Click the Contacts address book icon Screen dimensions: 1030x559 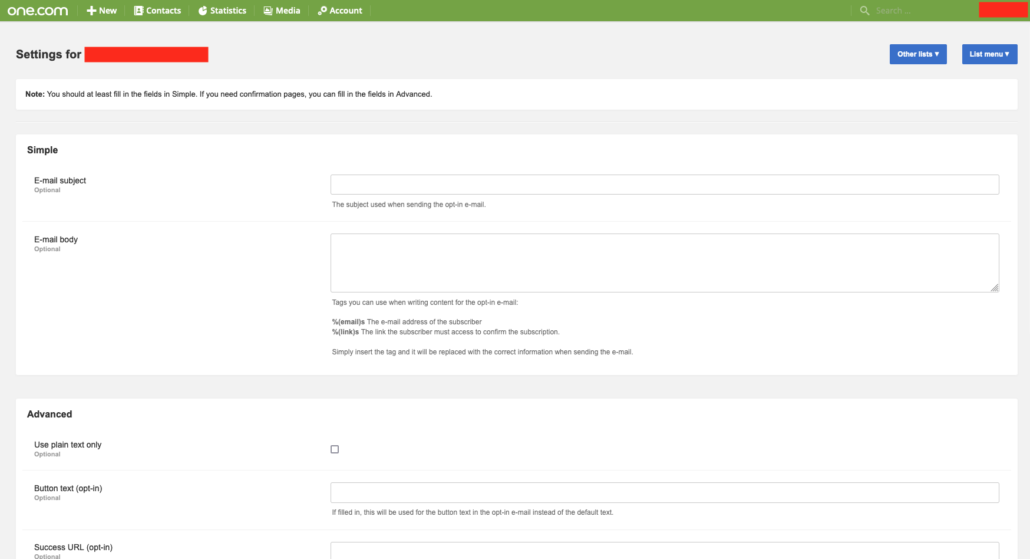[x=139, y=11]
